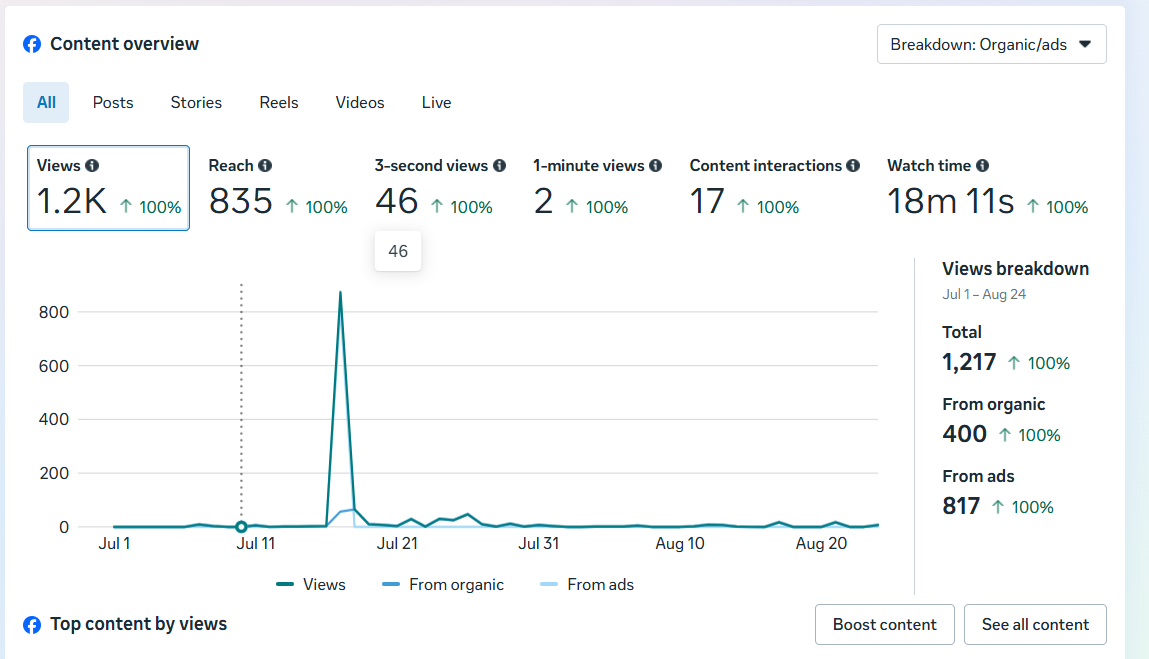
Task: Select the Views metric card
Action: 108,188
